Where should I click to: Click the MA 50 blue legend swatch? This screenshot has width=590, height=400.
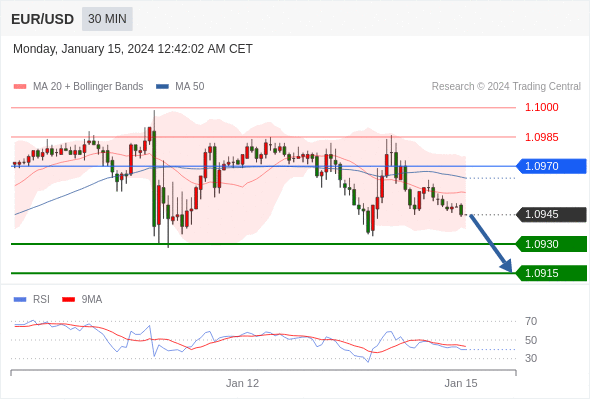[162, 87]
